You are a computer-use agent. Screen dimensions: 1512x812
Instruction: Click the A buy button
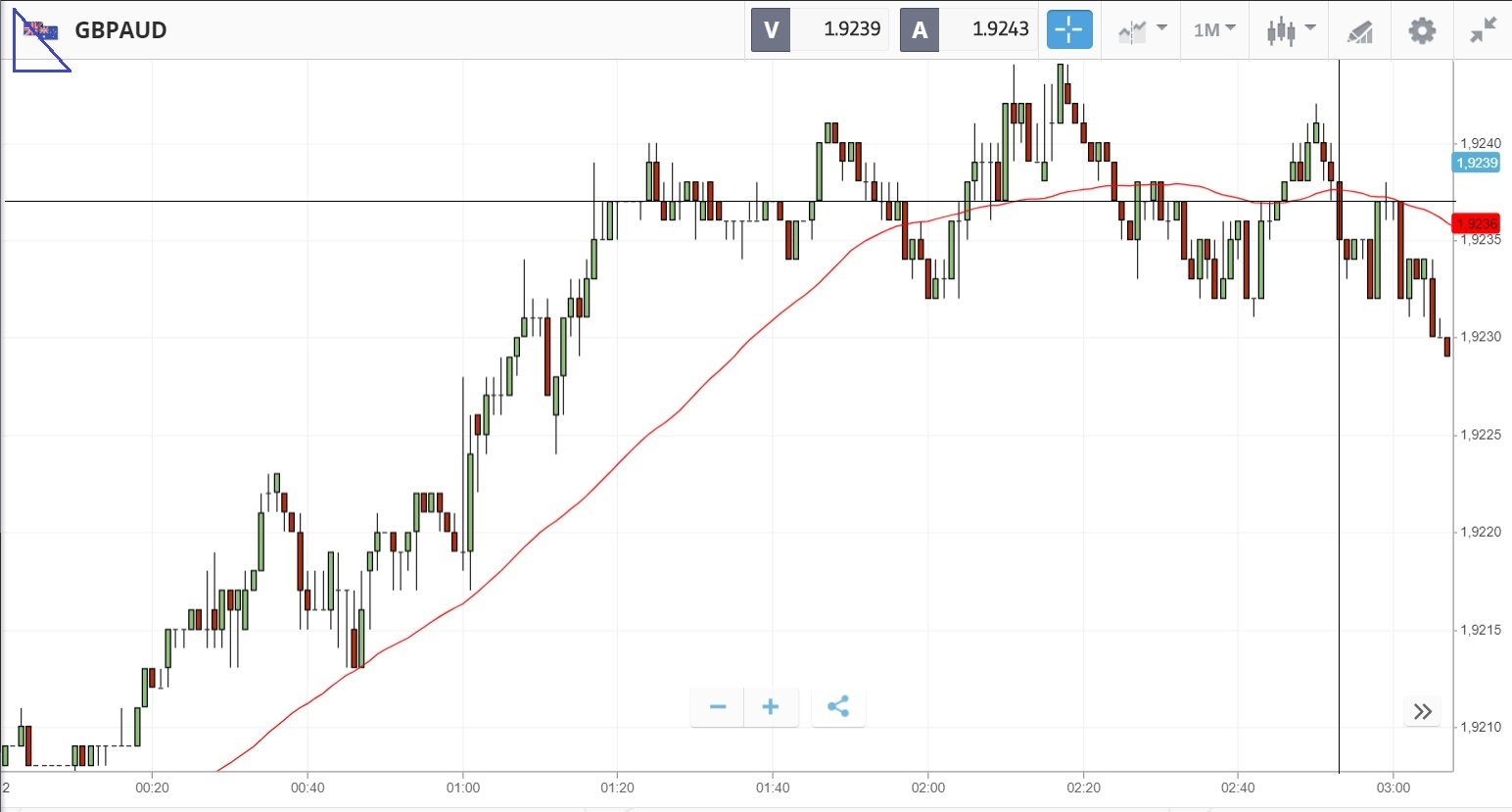coord(920,30)
